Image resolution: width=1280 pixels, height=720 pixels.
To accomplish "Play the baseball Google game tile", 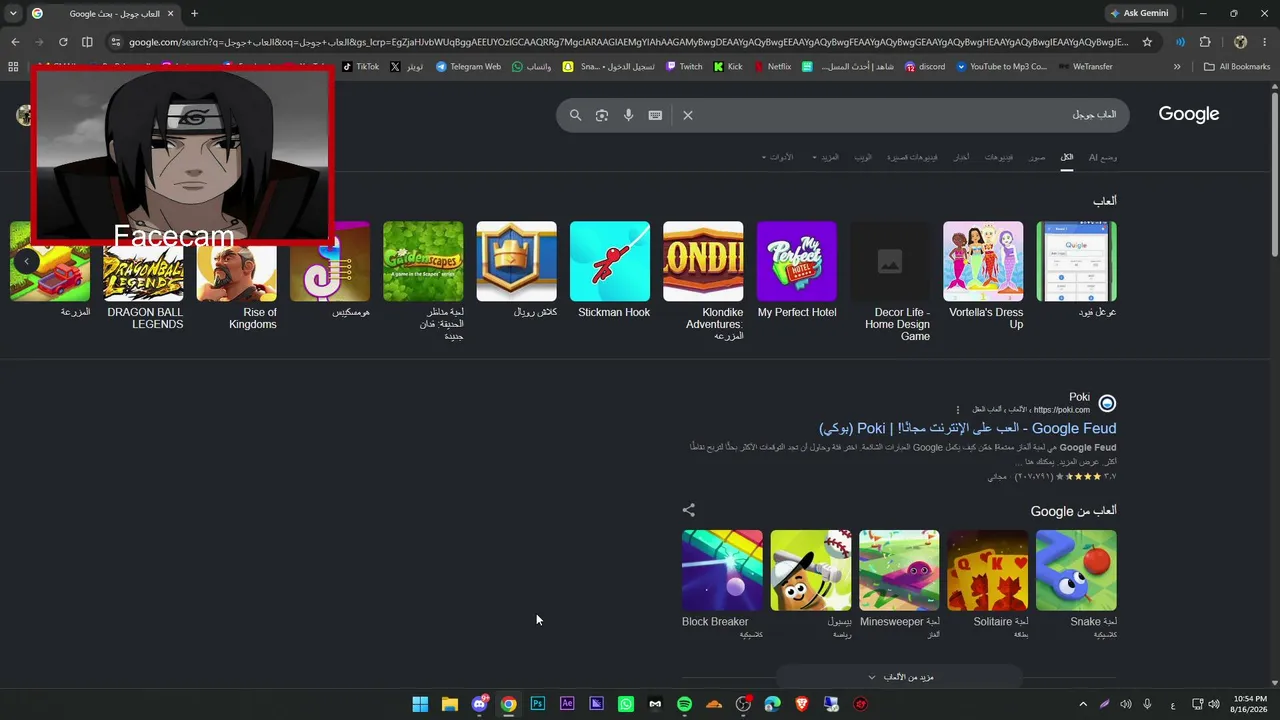I will tap(811, 570).
